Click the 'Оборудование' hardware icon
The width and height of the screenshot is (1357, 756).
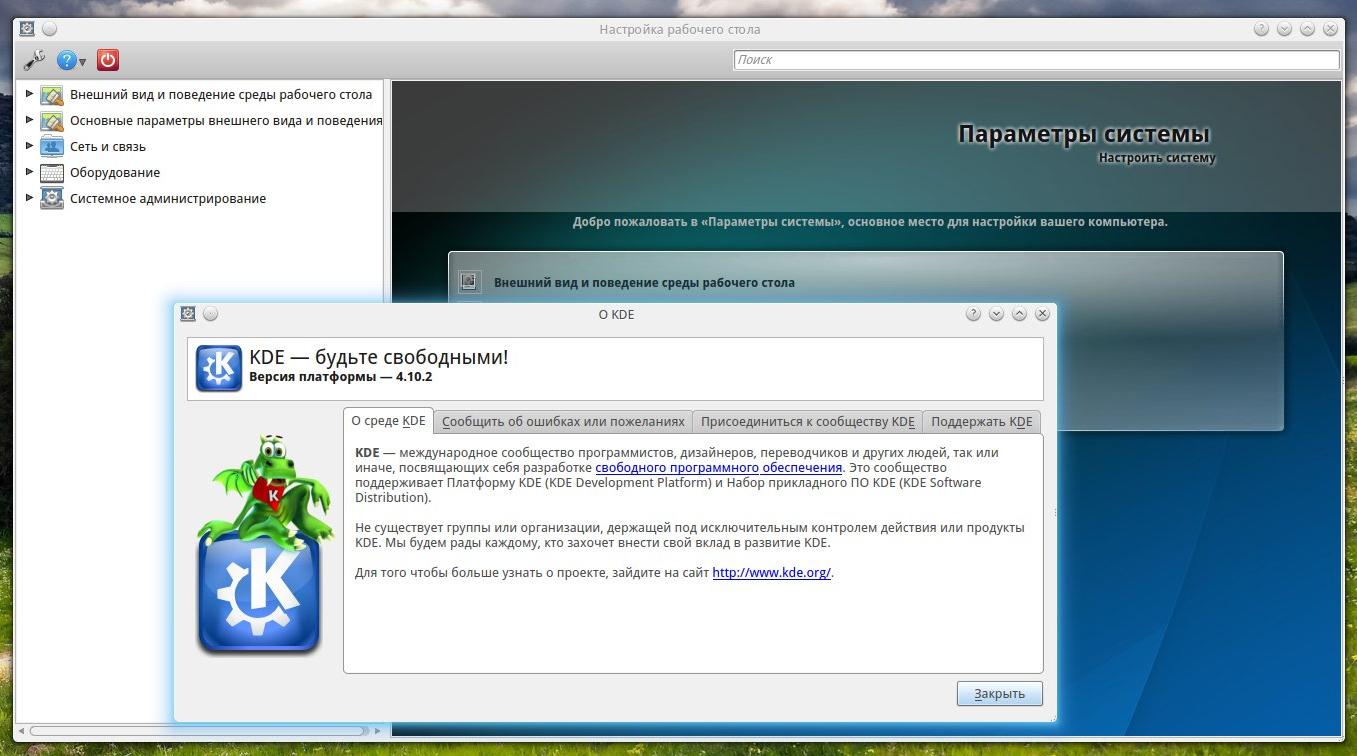[52, 173]
